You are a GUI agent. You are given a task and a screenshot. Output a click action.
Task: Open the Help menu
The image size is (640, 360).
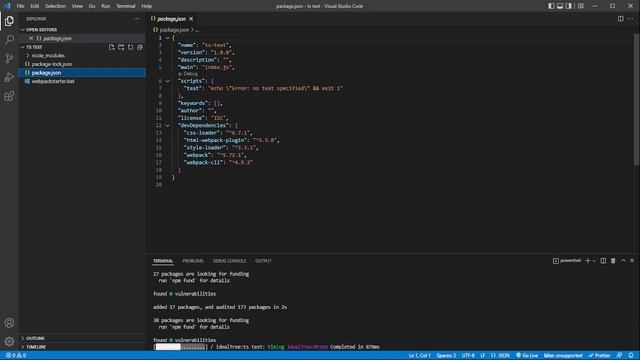147,6
